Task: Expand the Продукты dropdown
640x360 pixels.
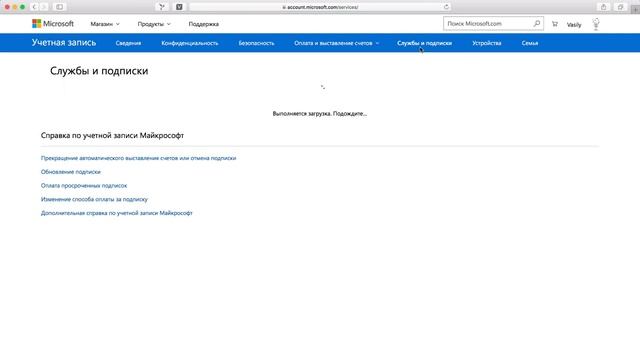Action: pos(154,24)
